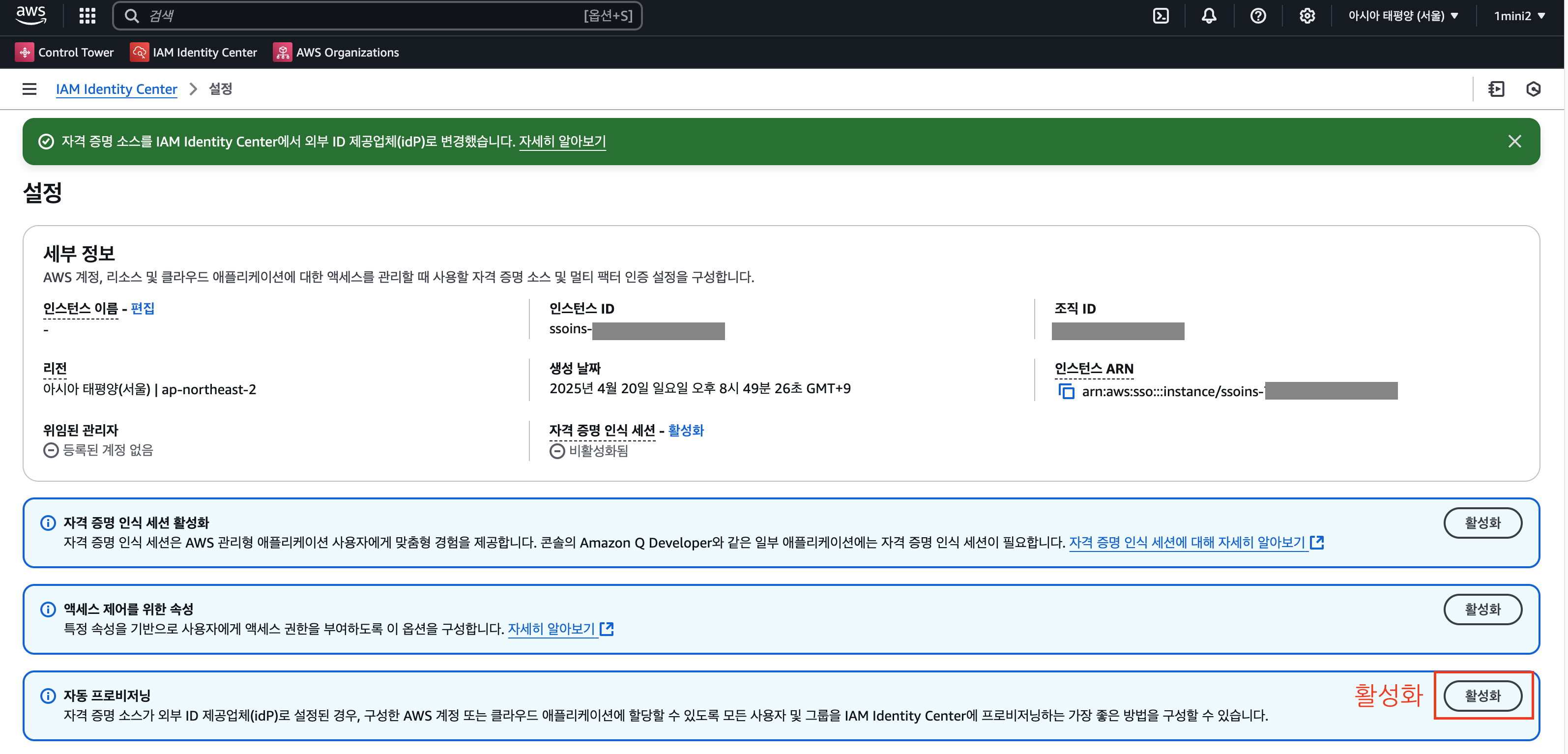Open the notifications bell
This screenshot has height=754, width=1568.
(1209, 16)
